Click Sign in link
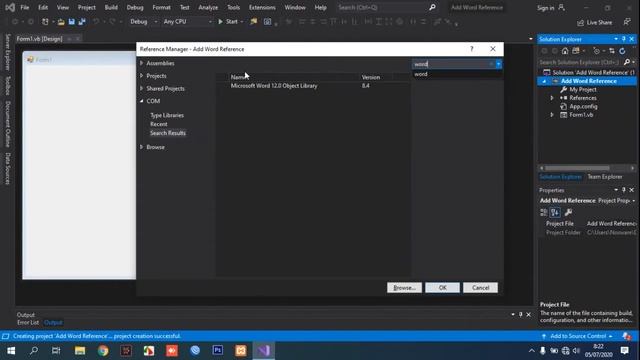This screenshot has width=640, height=360. [x=546, y=8]
